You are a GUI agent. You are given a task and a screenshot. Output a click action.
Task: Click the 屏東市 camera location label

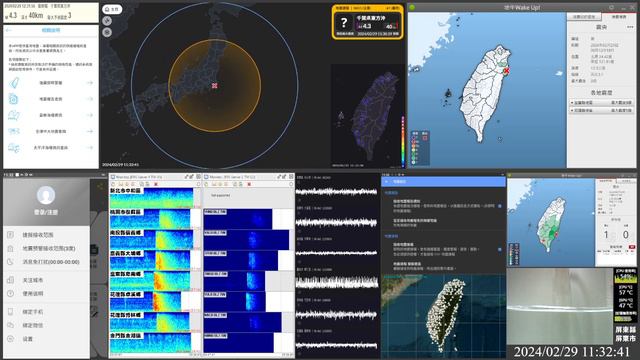pos(625,339)
